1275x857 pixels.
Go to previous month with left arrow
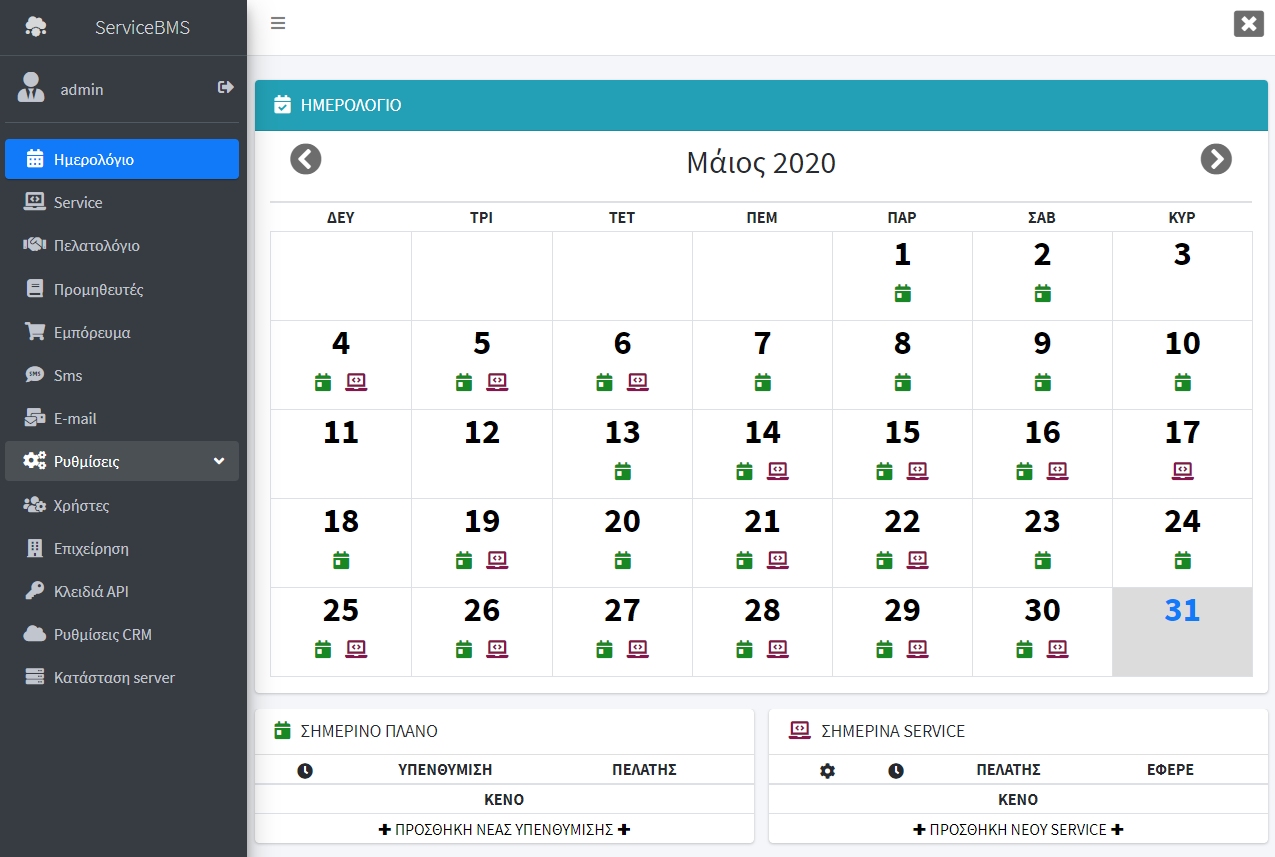point(306,160)
